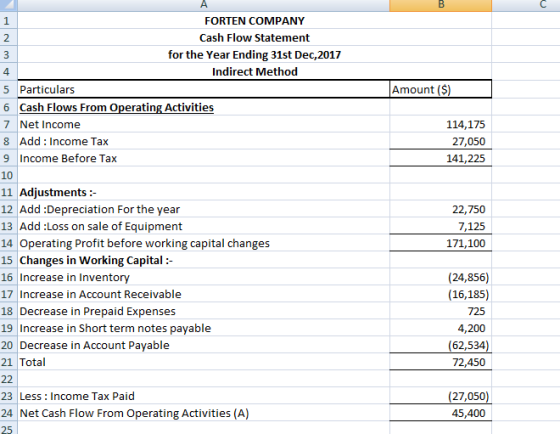
Task: Click 'Operating Profit before working capital changes' cell
Action: [x=204, y=243]
